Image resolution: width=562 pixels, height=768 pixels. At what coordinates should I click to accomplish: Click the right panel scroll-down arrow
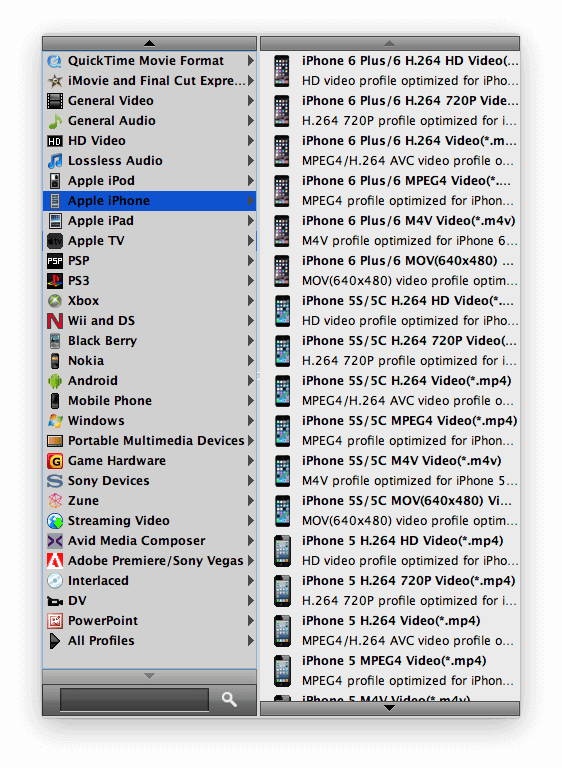coord(390,708)
